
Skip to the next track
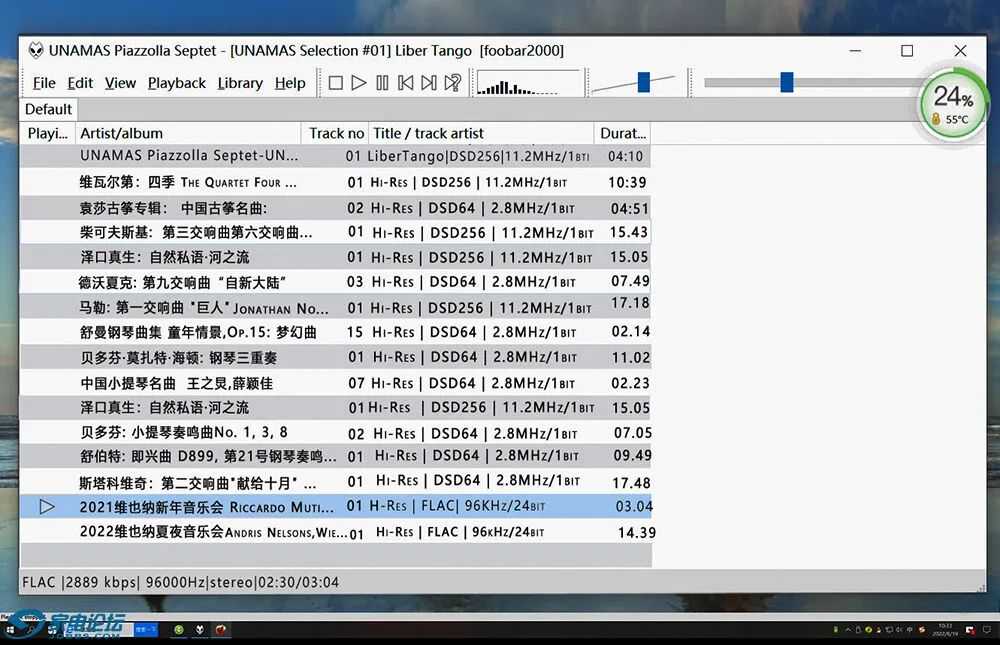click(429, 83)
